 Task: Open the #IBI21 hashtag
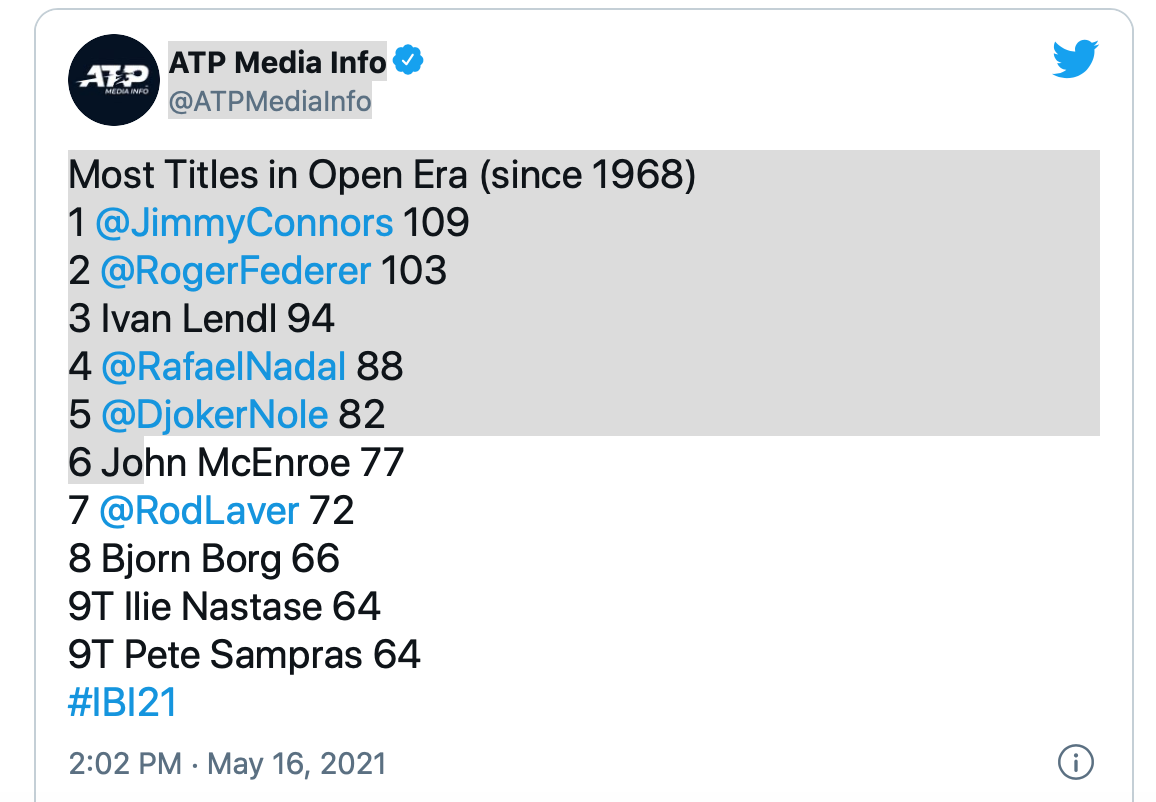pos(123,702)
